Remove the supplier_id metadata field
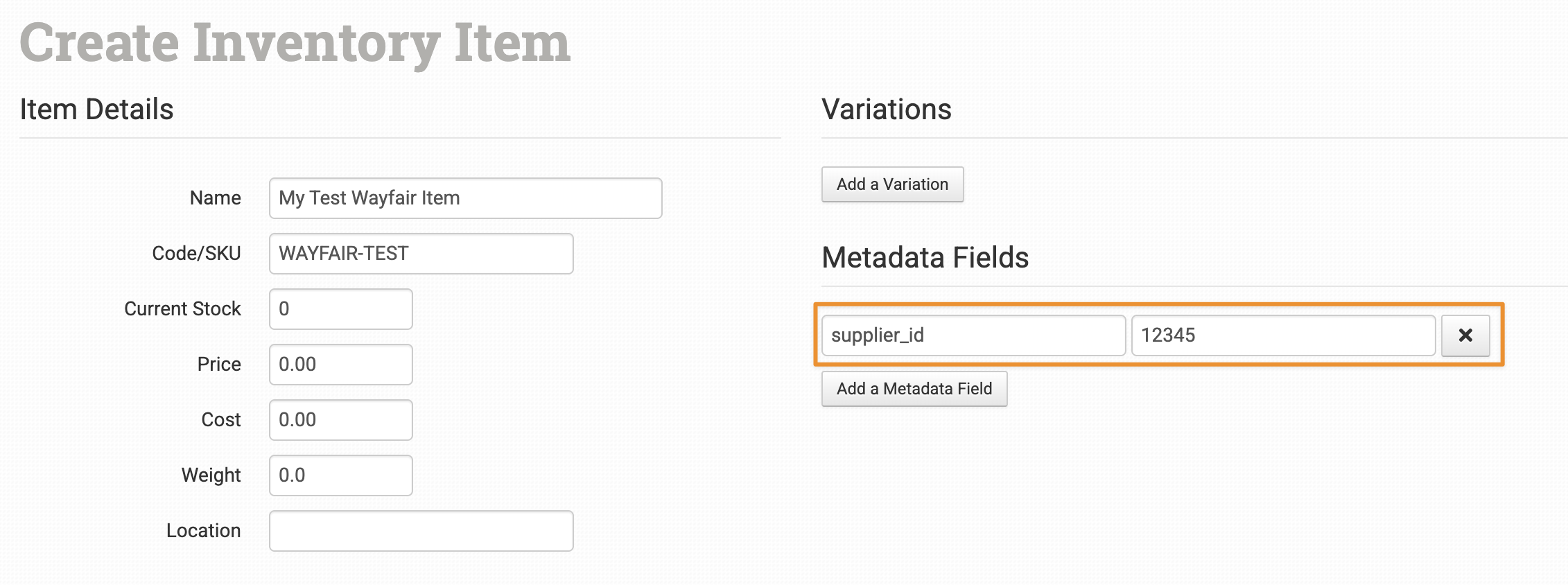The width and height of the screenshot is (1568, 585). (1465, 336)
